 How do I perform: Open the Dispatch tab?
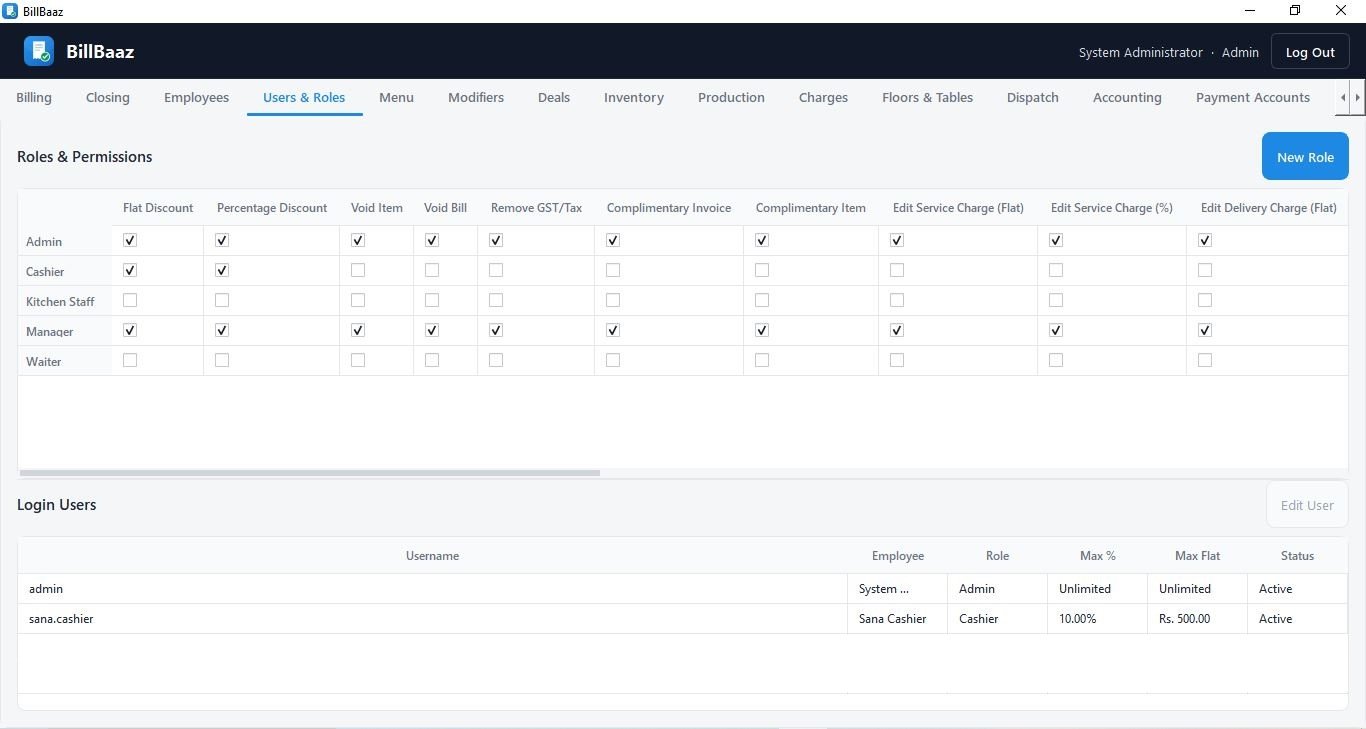point(1033,97)
